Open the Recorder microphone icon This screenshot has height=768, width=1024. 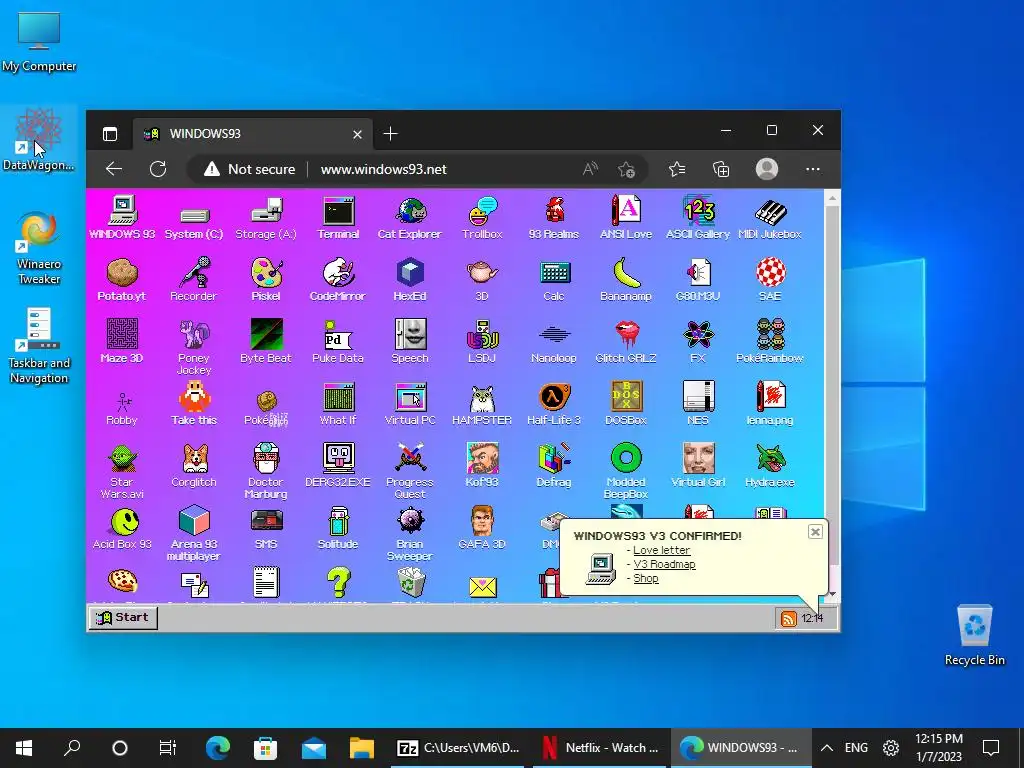pos(194,280)
